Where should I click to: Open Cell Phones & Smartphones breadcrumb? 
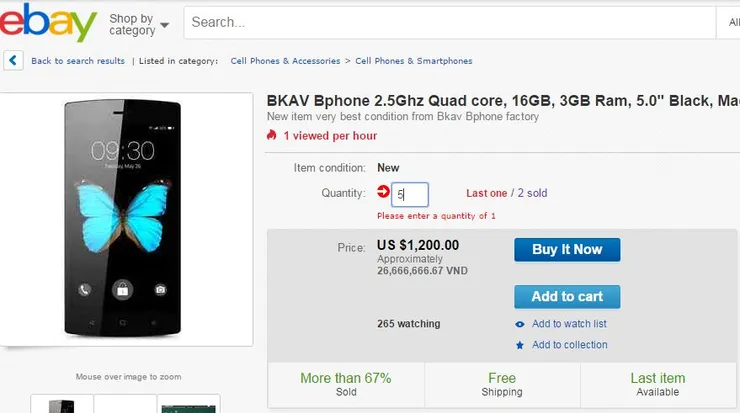click(414, 61)
